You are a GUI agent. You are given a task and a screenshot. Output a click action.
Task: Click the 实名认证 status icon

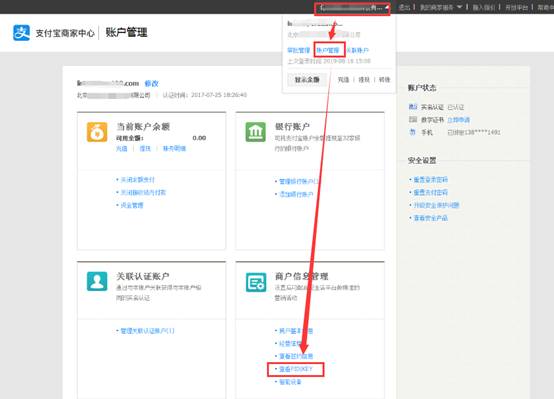413,107
